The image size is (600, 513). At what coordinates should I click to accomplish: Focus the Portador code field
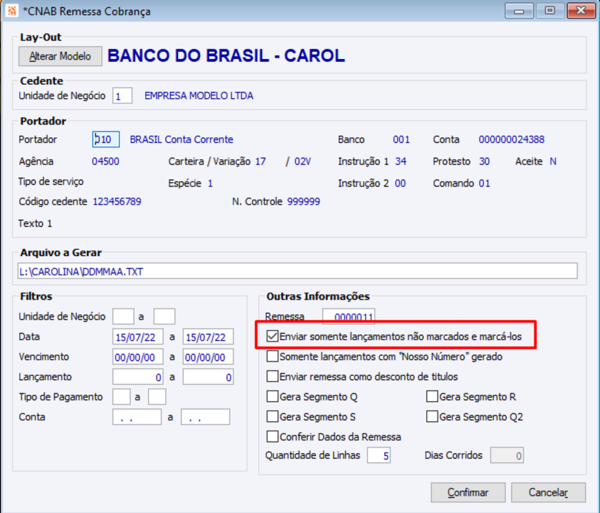106,139
